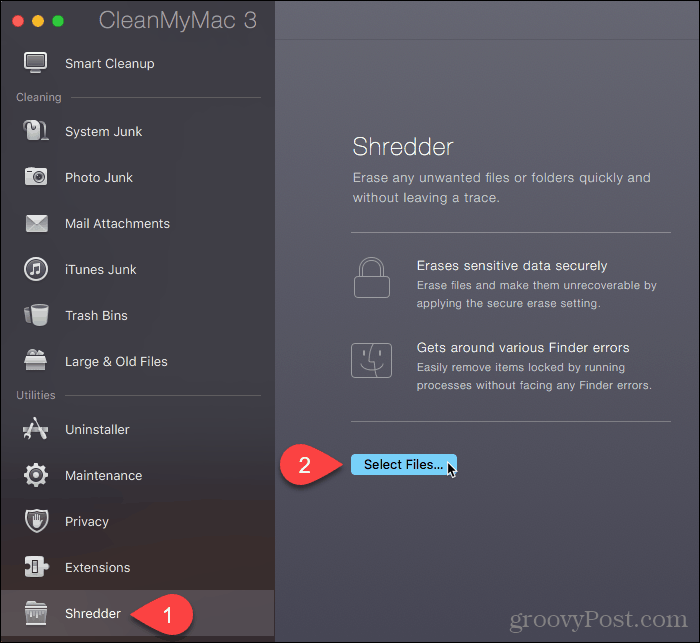The image size is (700, 643).
Task: Click the System Junk icon
Action: point(36,131)
